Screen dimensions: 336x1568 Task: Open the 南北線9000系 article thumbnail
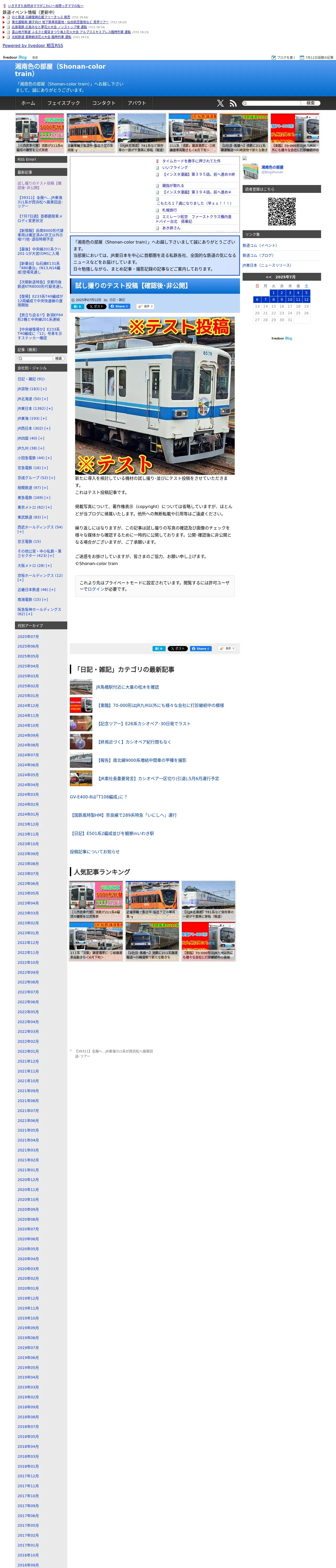81,760
